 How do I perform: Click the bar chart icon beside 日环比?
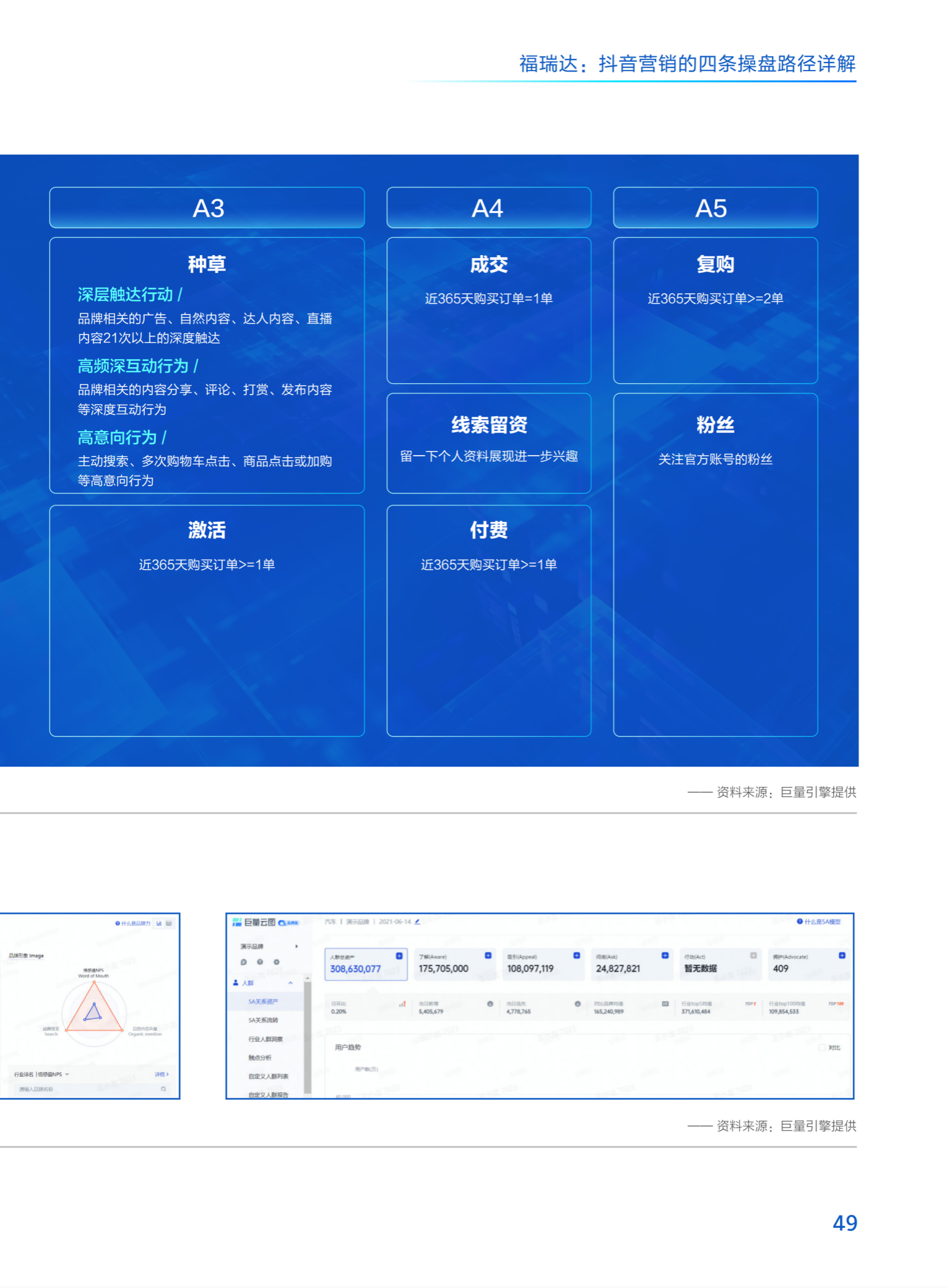pos(402,1004)
